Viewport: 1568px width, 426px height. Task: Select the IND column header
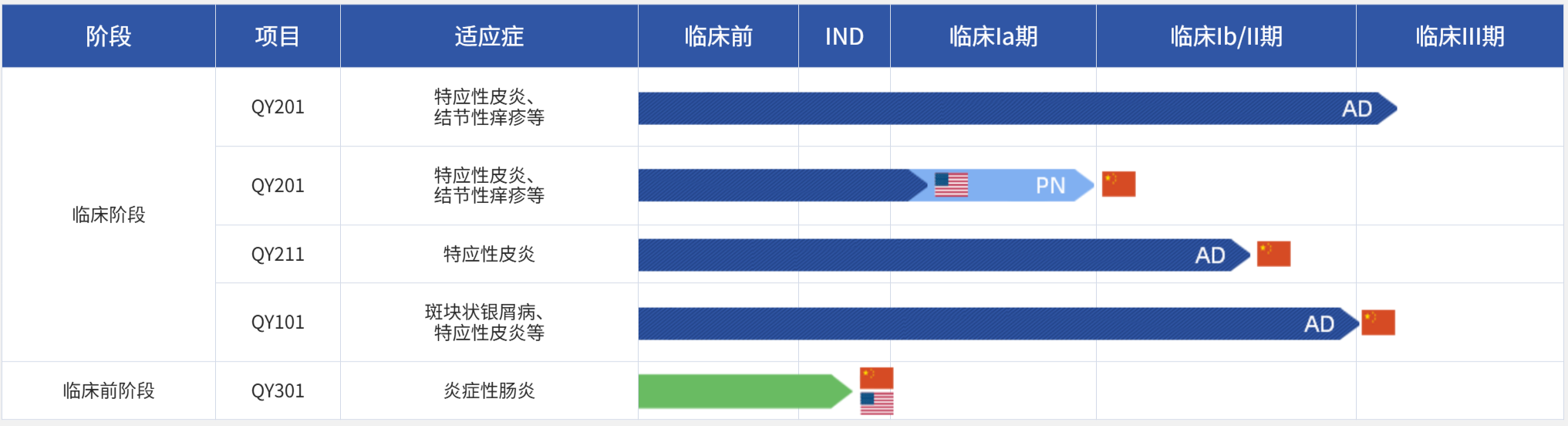[844, 36]
